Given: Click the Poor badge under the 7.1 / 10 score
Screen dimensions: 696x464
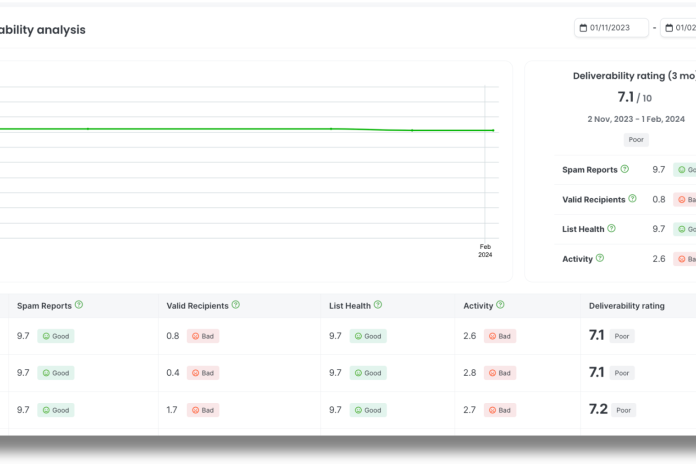Looking at the screenshot, I should tap(636, 141).
